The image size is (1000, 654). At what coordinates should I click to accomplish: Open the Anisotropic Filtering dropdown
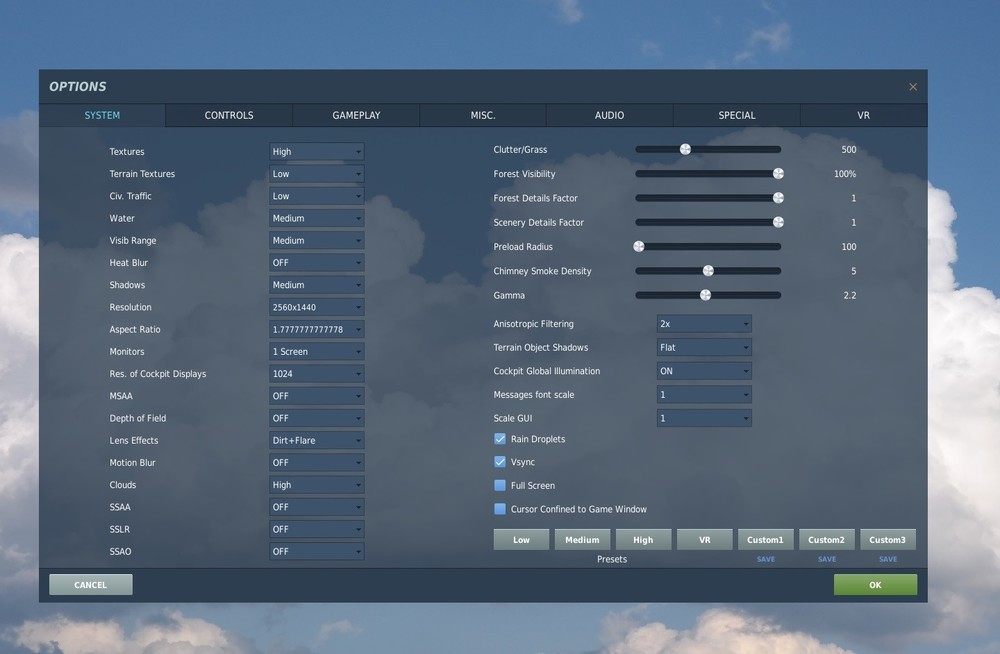[704, 324]
